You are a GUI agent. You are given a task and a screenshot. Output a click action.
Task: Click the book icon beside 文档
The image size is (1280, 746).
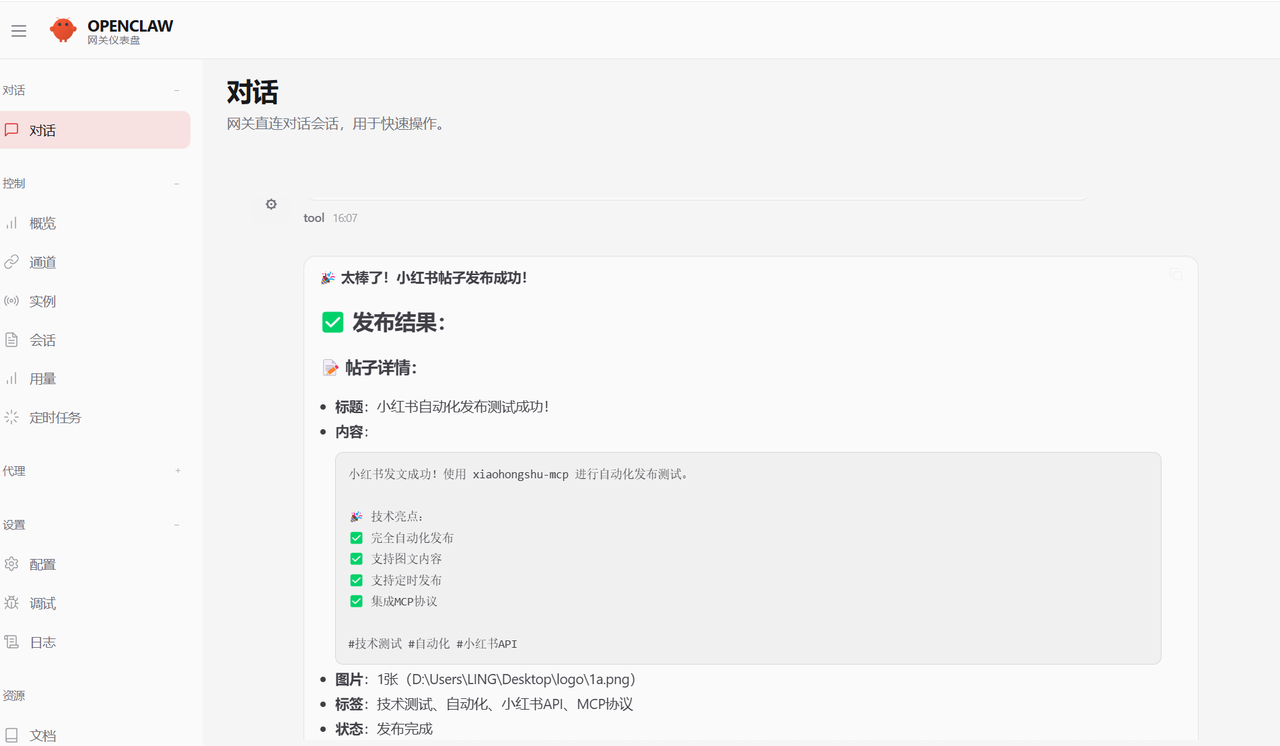[x=12, y=735]
